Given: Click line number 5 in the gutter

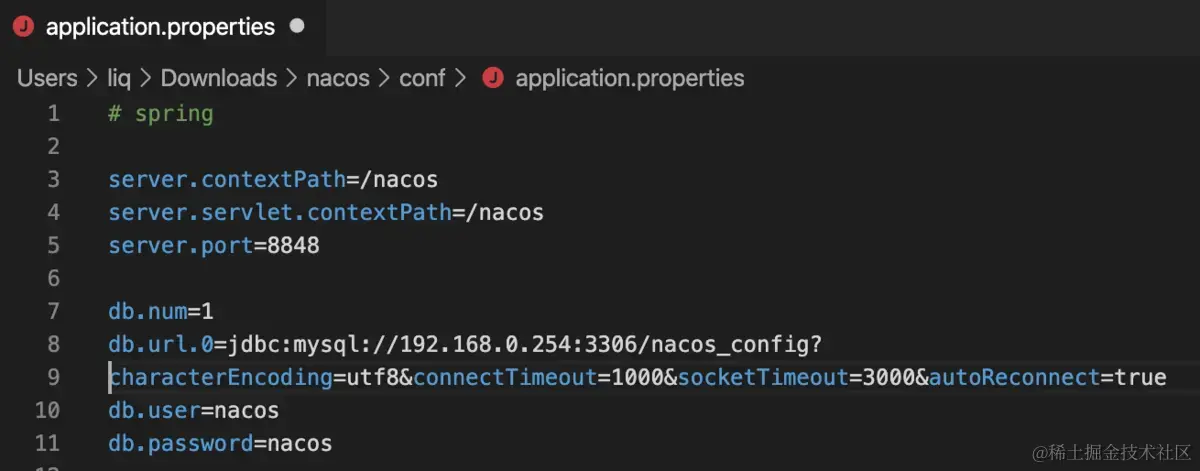Looking at the screenshot, I should 53,245.
